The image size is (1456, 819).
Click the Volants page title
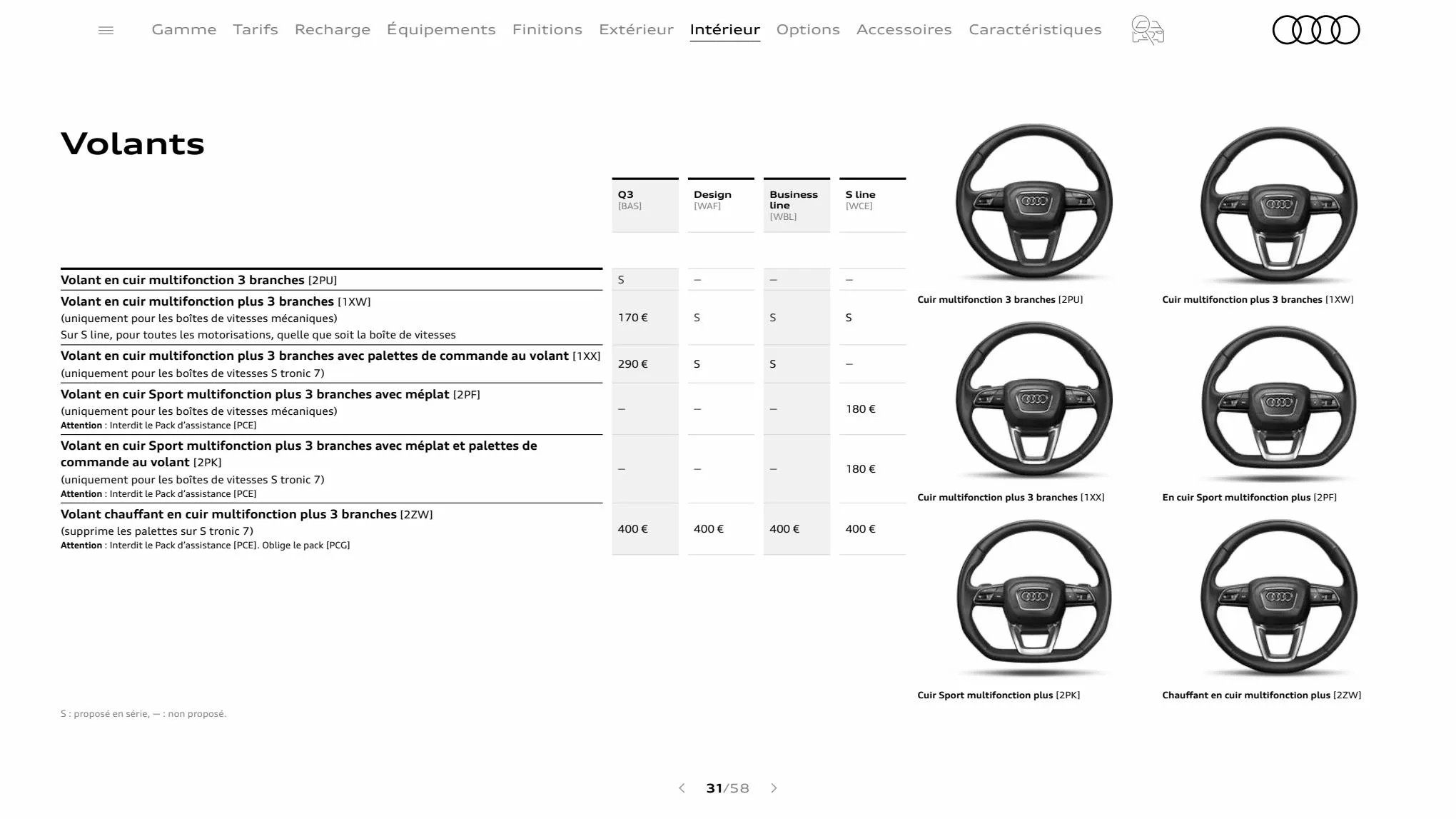point(133,144)
